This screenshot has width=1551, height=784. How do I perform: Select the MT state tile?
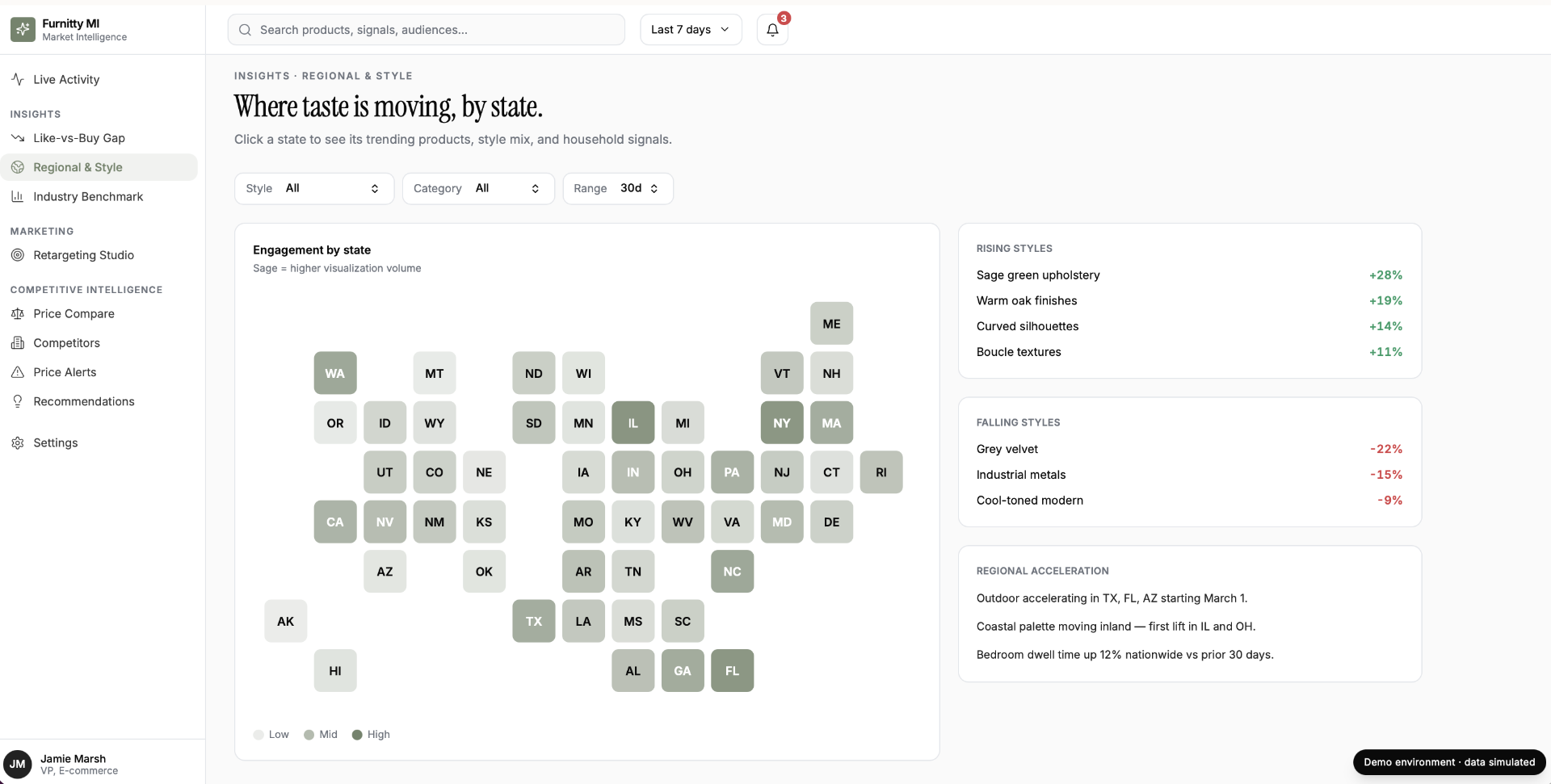[x=435, y=373]
